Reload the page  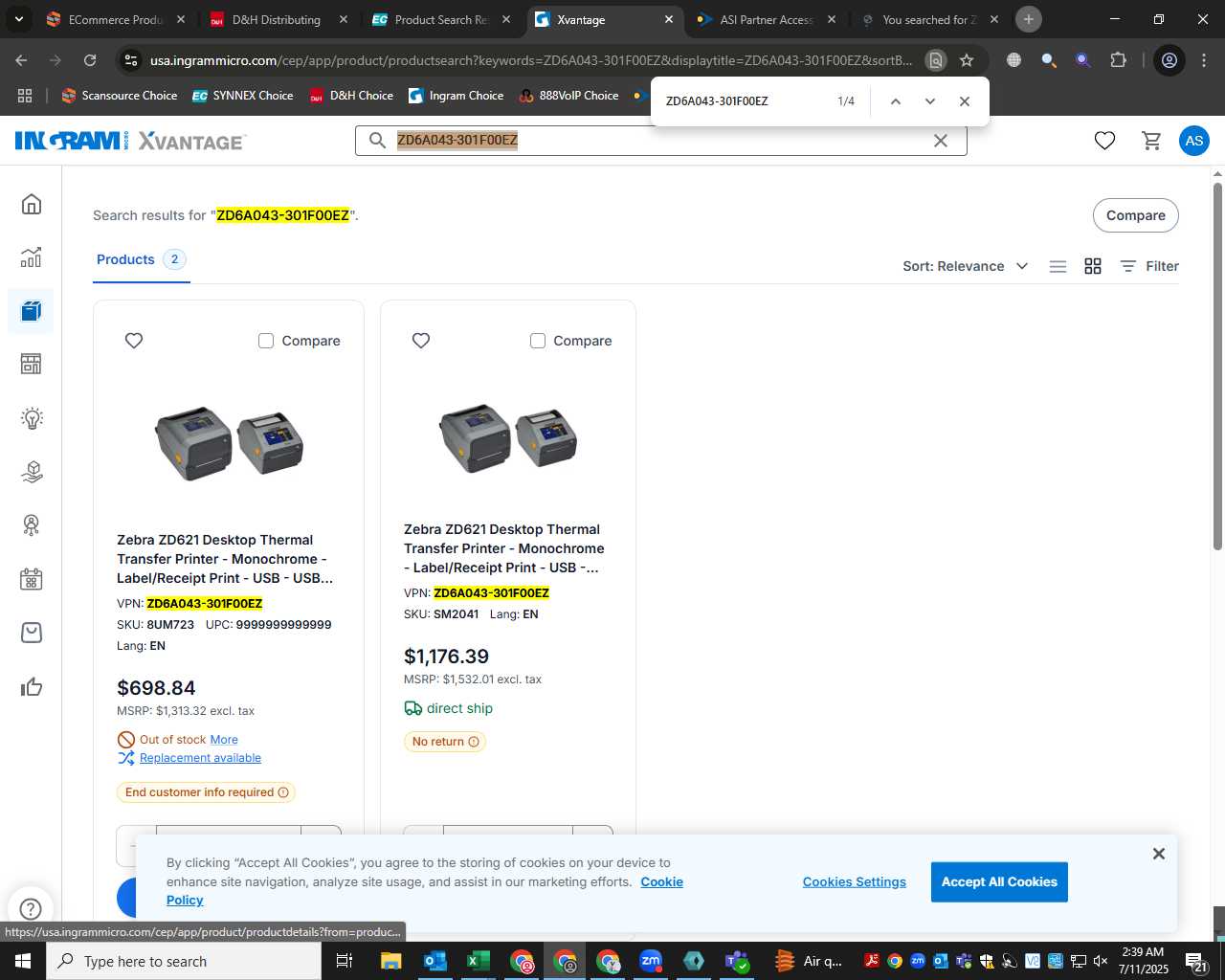(x=90, y=60)
